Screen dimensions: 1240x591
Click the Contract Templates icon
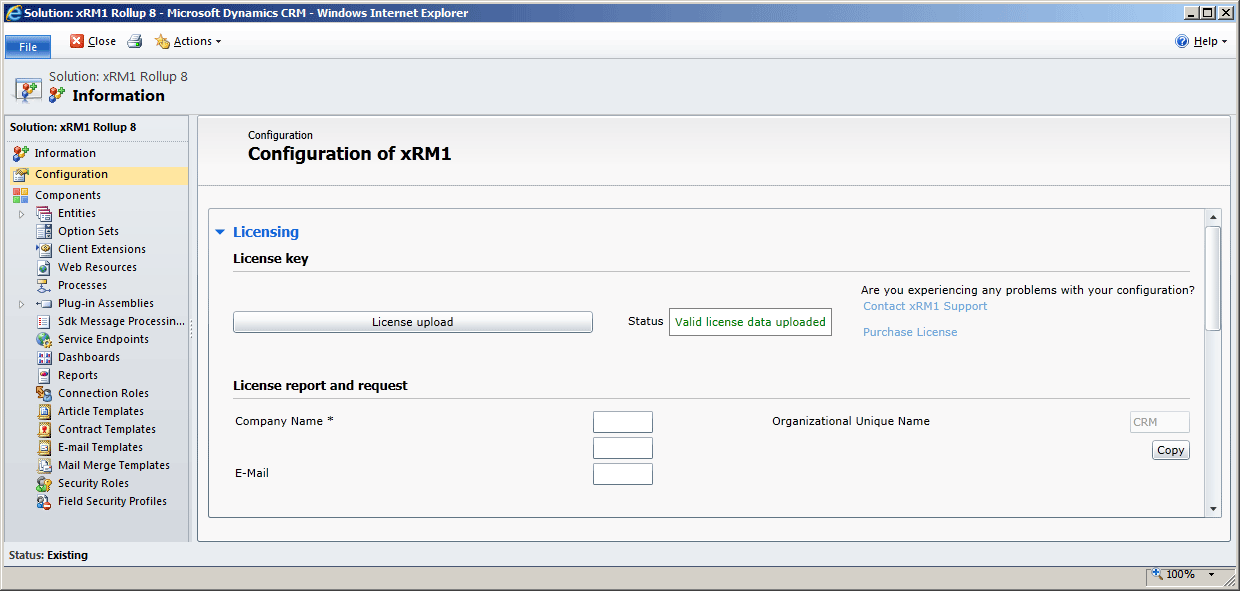[x=44, y=429]
